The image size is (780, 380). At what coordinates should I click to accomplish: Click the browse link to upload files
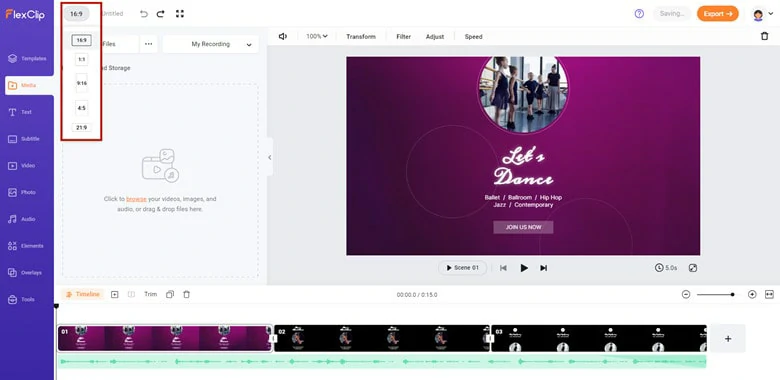(136, 199)
